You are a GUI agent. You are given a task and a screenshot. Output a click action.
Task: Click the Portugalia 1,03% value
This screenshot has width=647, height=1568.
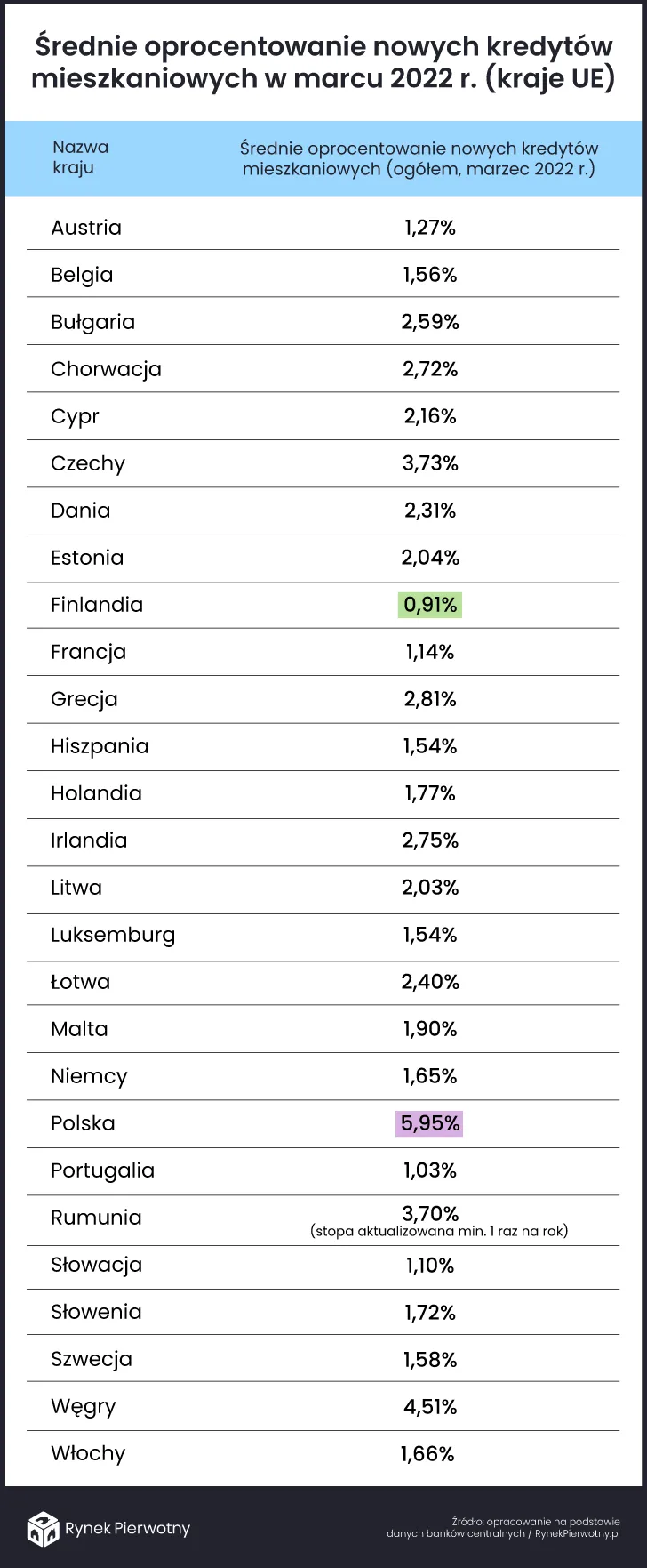point(430,1170)
